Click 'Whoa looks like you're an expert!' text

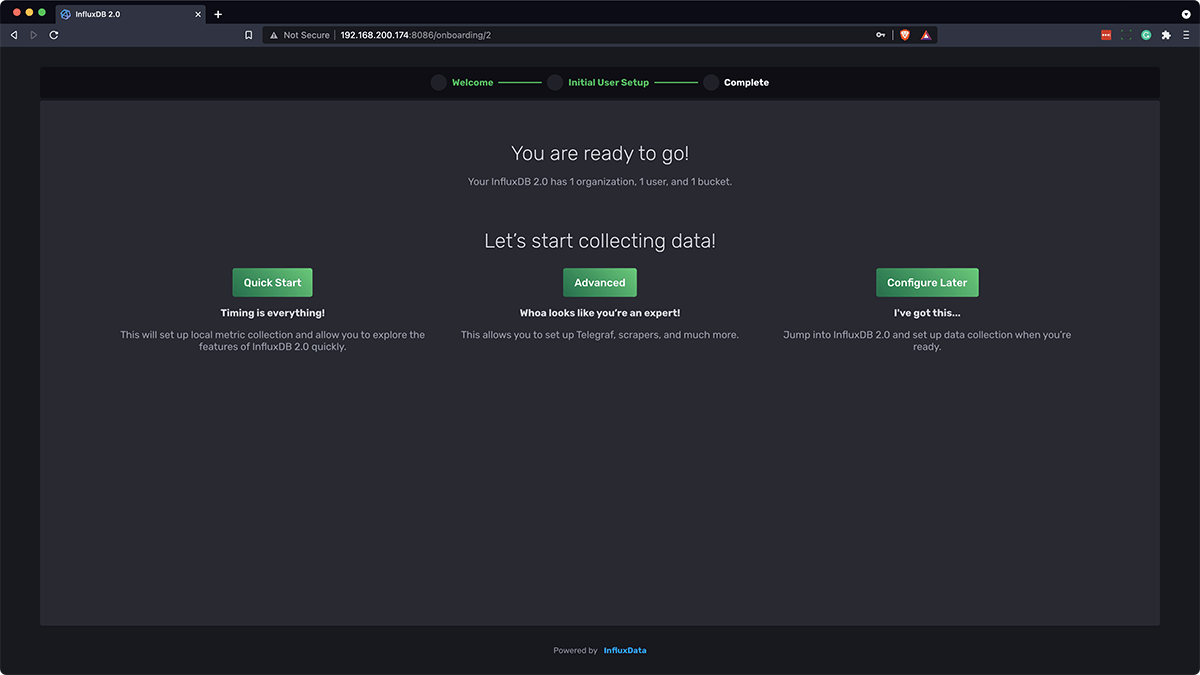click(x=600, y=313)
